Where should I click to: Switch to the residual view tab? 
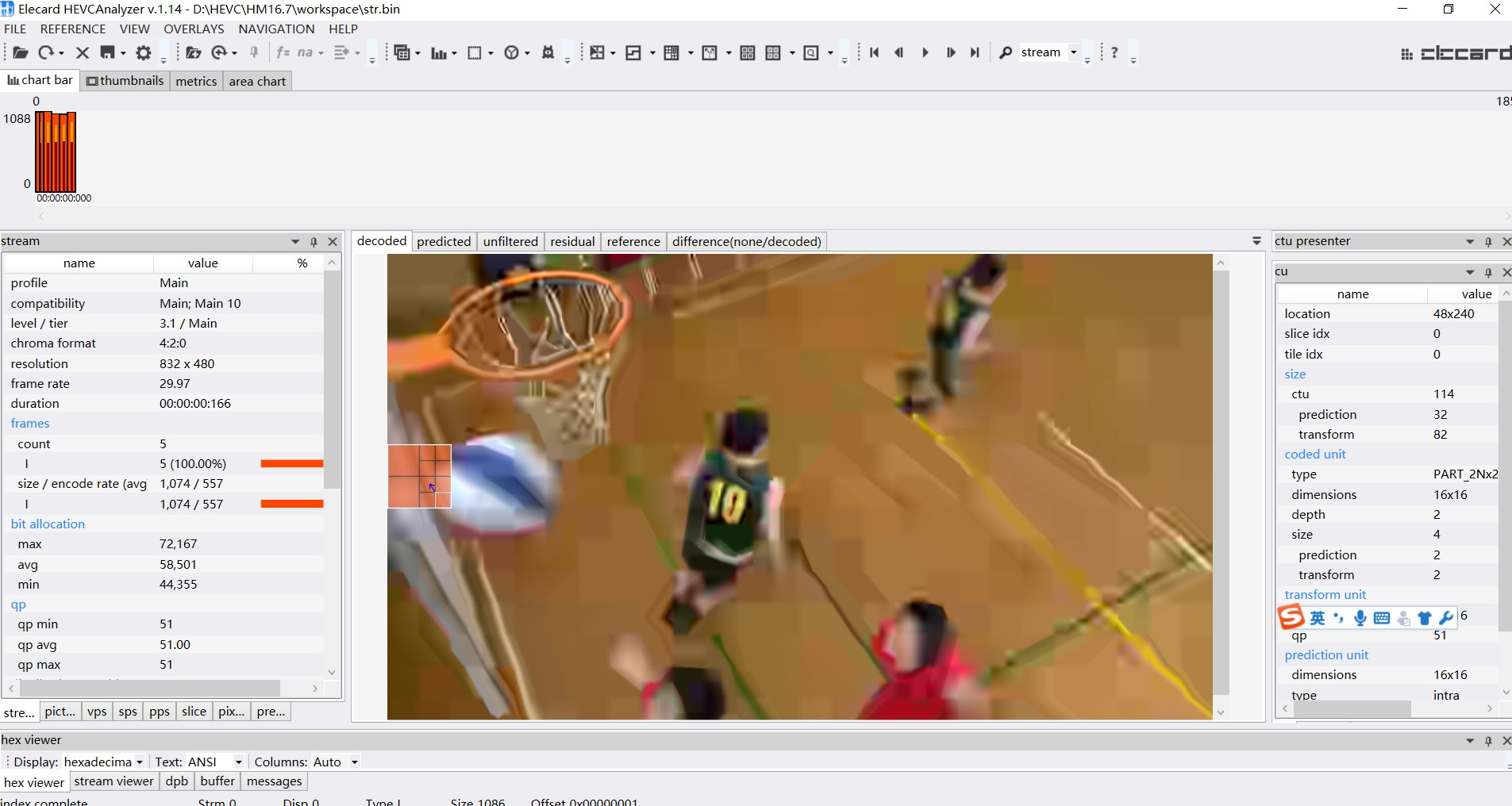click(572, 242)
